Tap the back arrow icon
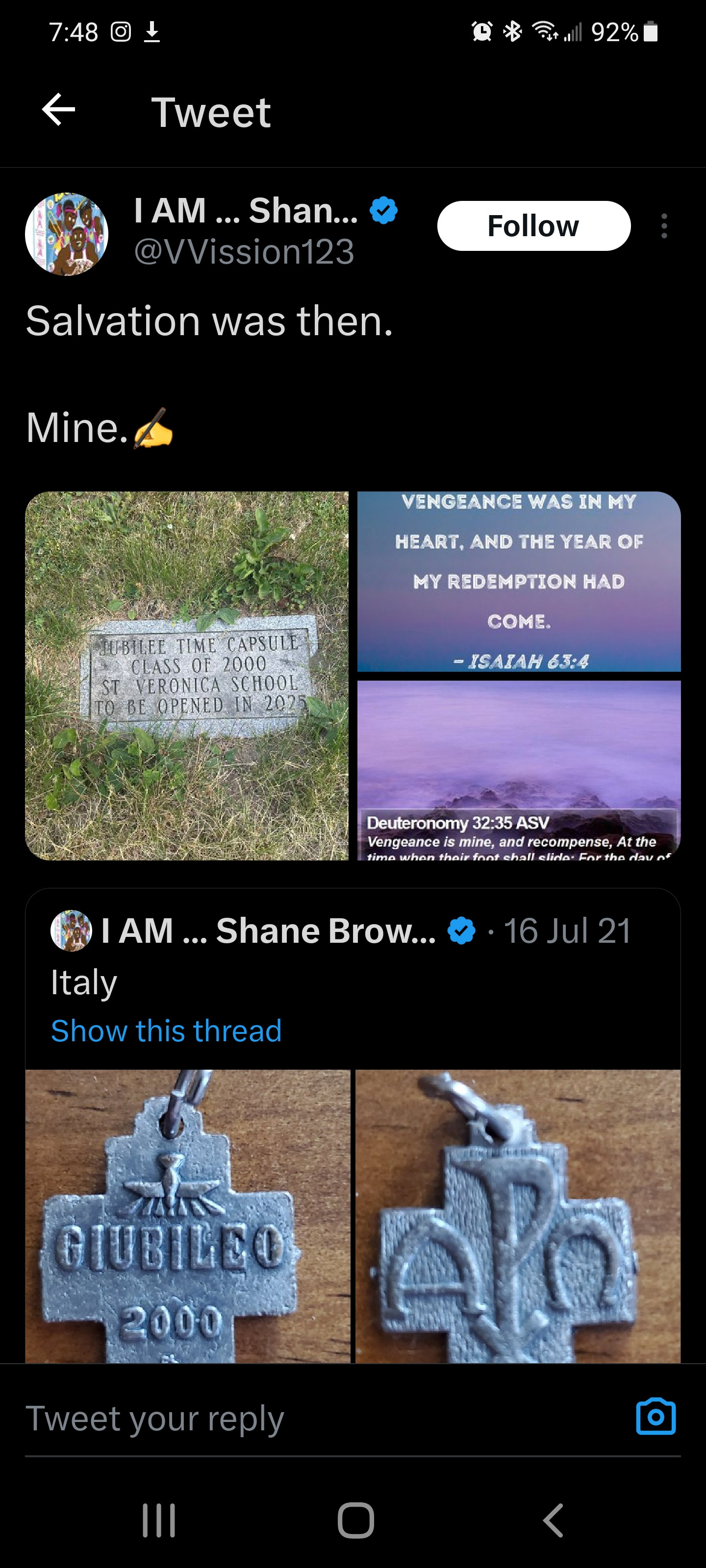This screenshot has width=706, height=1568. [x=58, y=110]
